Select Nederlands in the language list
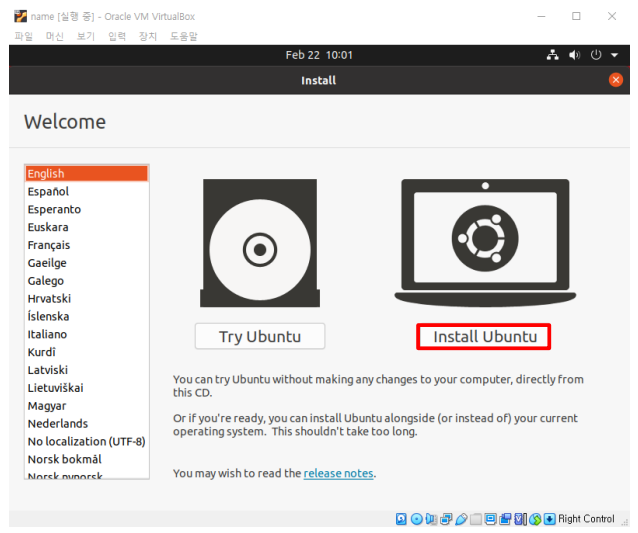 tap(87, 424)
